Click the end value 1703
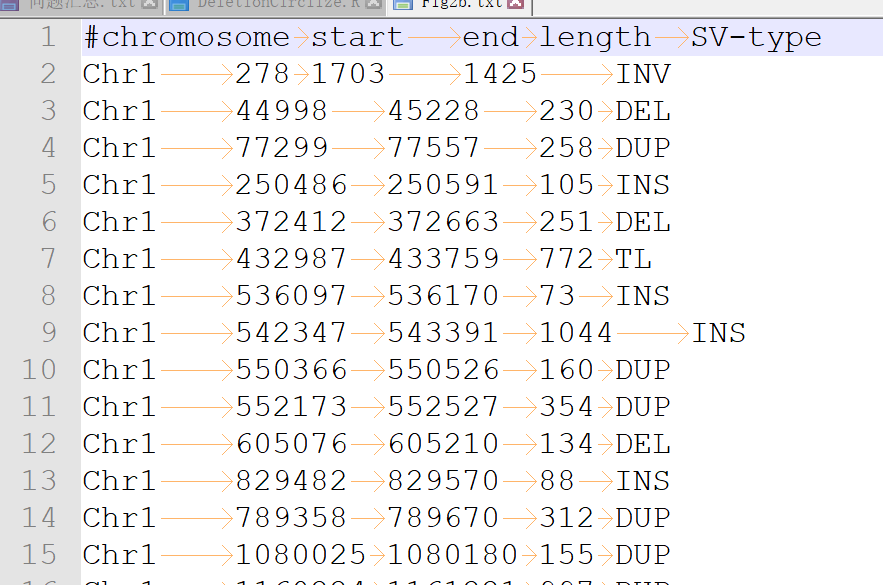This screenshot has height=585, width=883. pos(348,74)
